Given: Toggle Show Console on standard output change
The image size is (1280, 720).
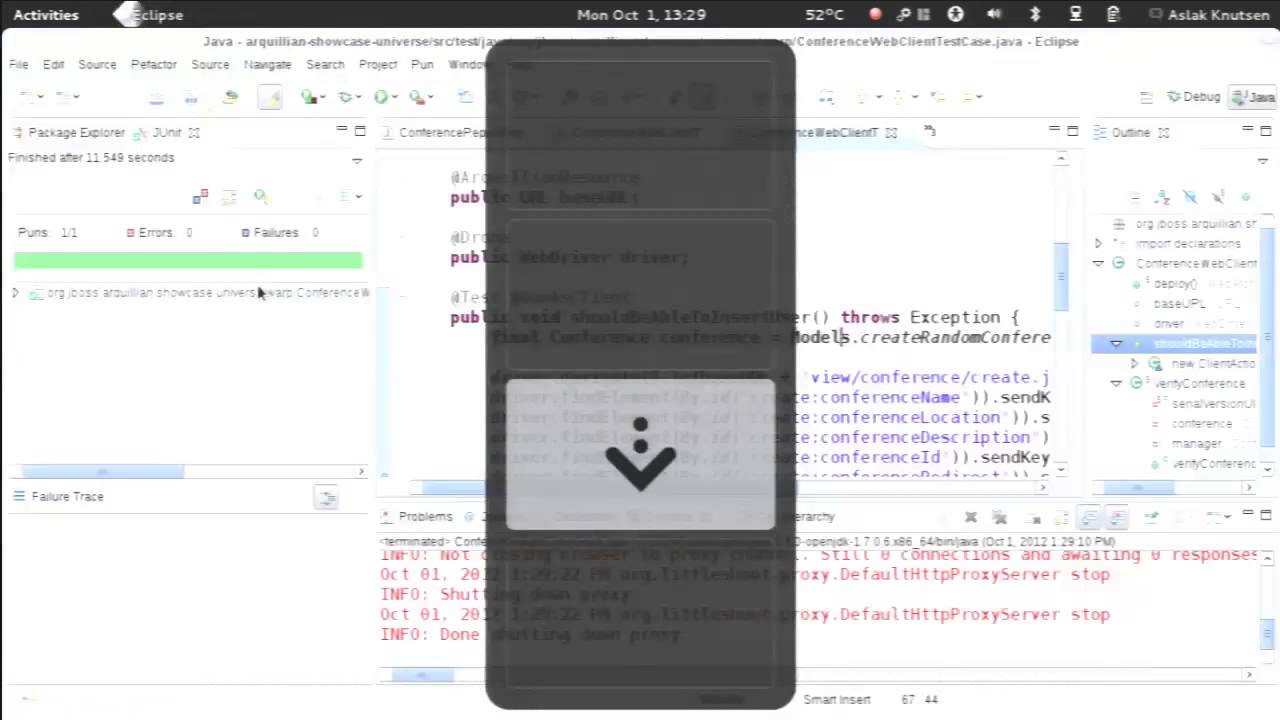Looking at the screenshot, I should tap(1089, 517).
